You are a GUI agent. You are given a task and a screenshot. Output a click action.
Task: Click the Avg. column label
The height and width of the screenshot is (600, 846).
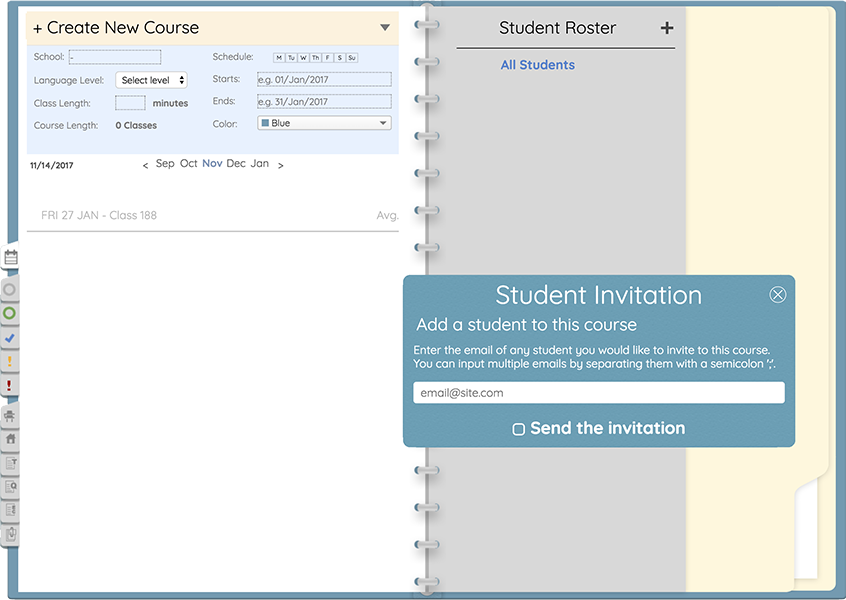click(x=387, y=216)
